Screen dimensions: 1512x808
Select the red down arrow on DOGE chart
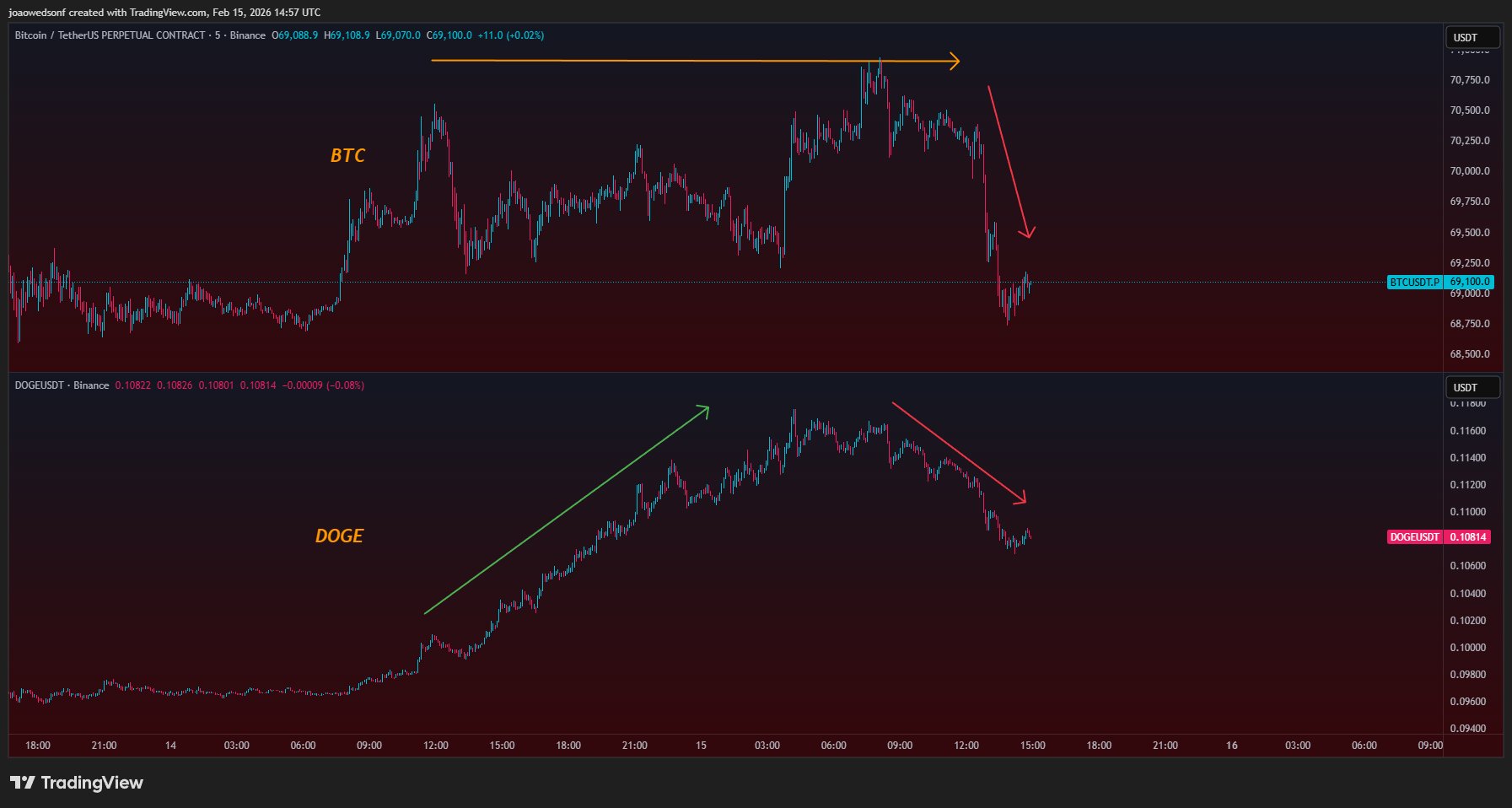[x=957, y=451]
